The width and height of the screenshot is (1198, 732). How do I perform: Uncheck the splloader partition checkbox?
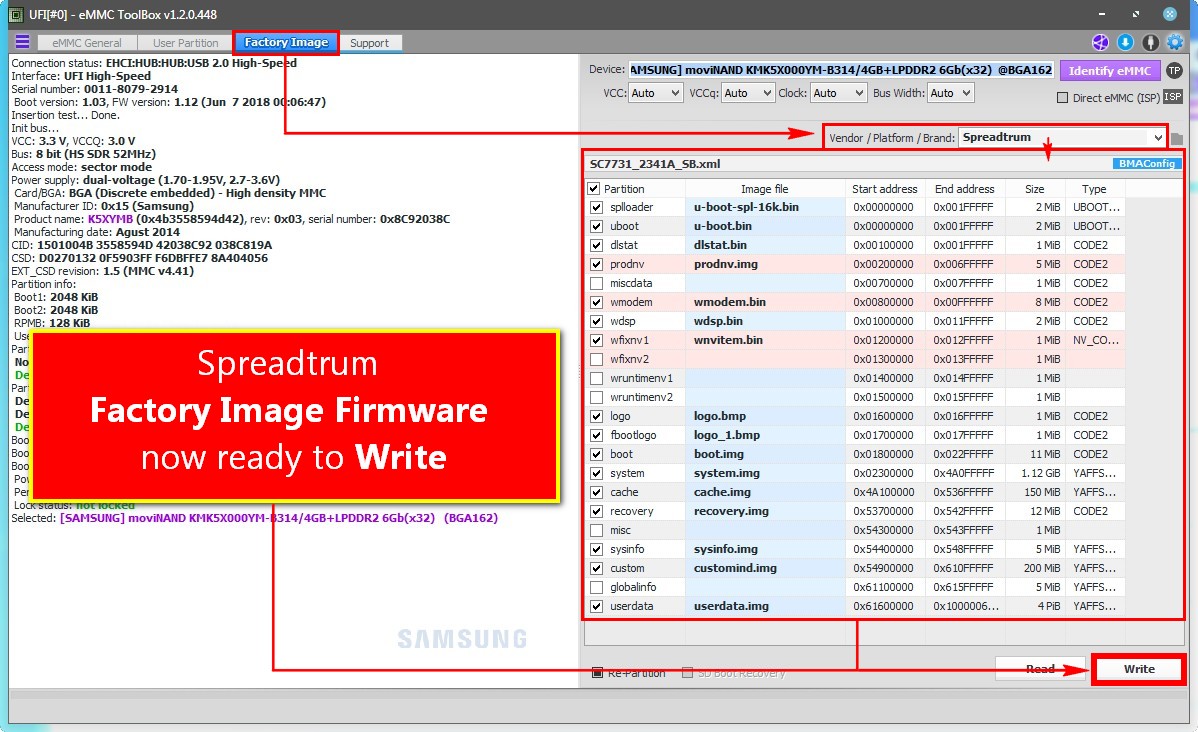click(597, 207)
